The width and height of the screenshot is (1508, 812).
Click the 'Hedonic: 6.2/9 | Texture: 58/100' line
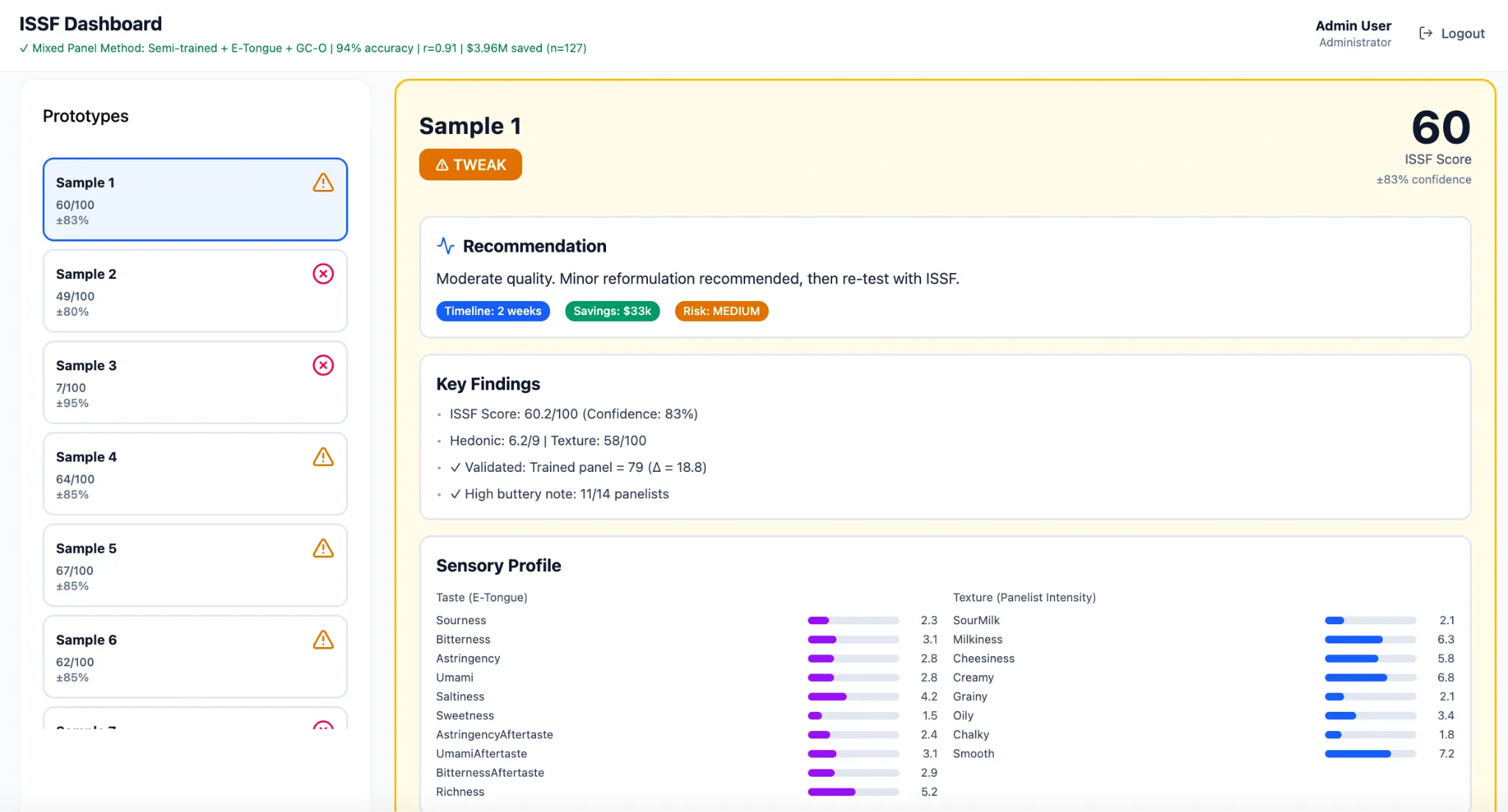click(548, 441)
